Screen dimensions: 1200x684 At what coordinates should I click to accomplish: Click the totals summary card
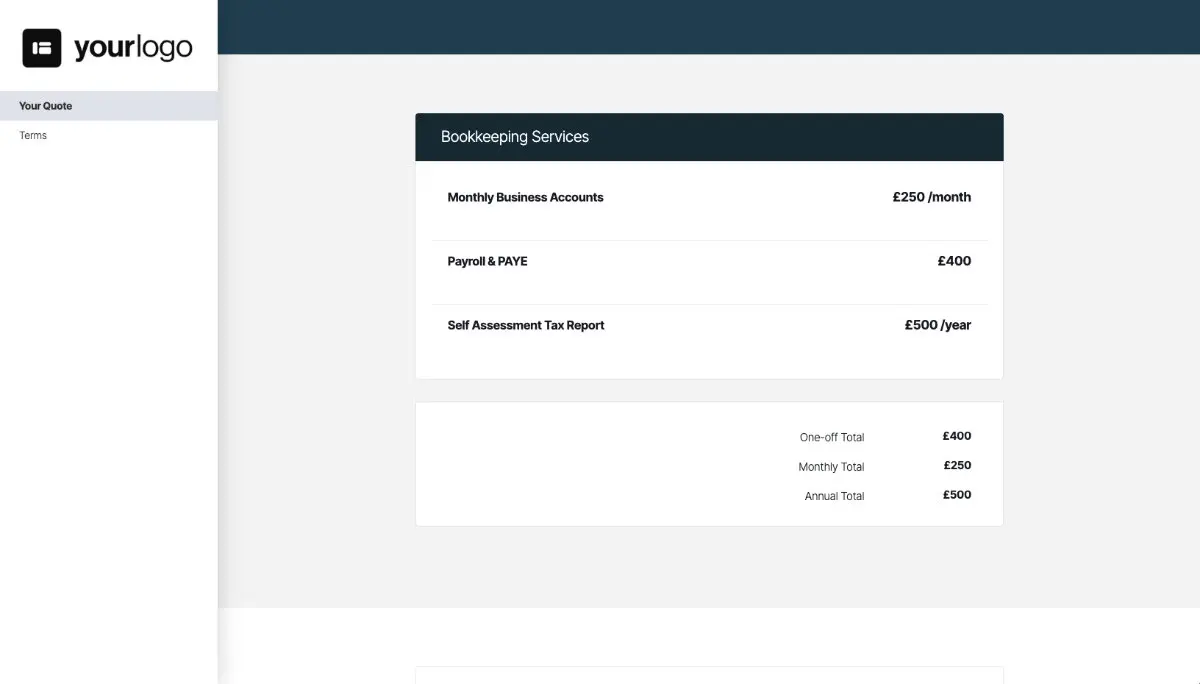[709, 463]
